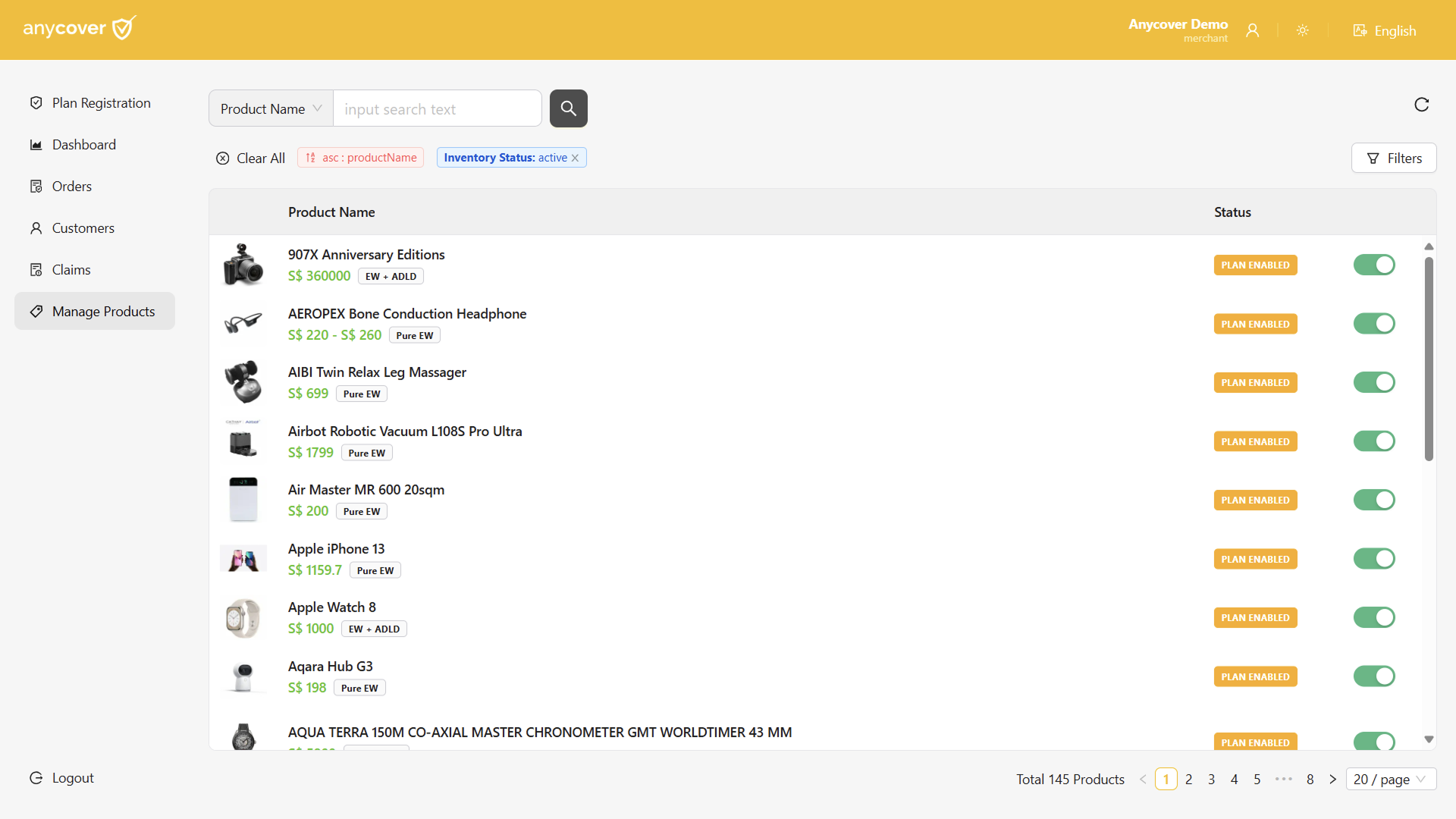Toggle light/dark theme sun icon
The width and height of the screenshot is (1456, 819).
(x=1303, y=30)
